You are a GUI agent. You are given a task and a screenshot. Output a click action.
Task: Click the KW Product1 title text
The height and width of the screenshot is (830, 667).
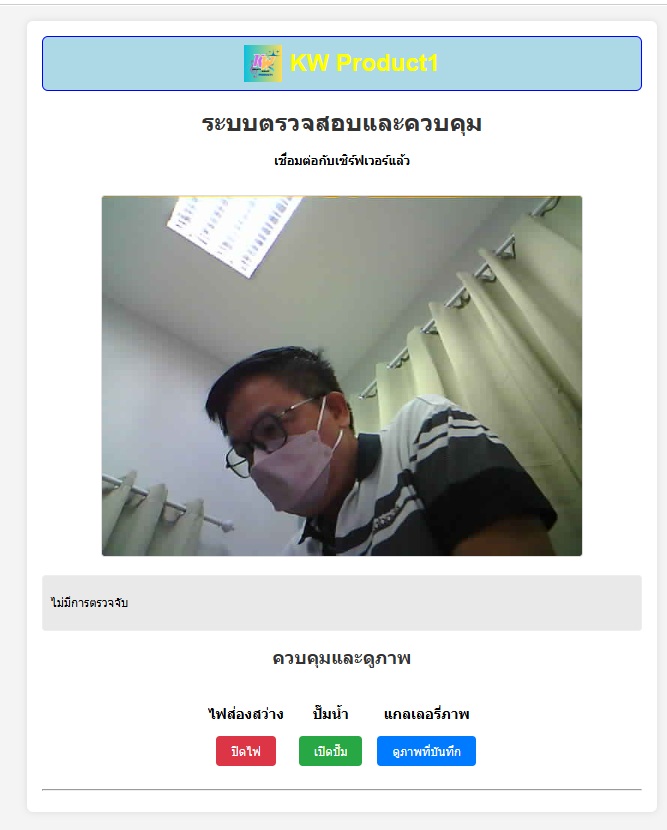coord(364,63)
